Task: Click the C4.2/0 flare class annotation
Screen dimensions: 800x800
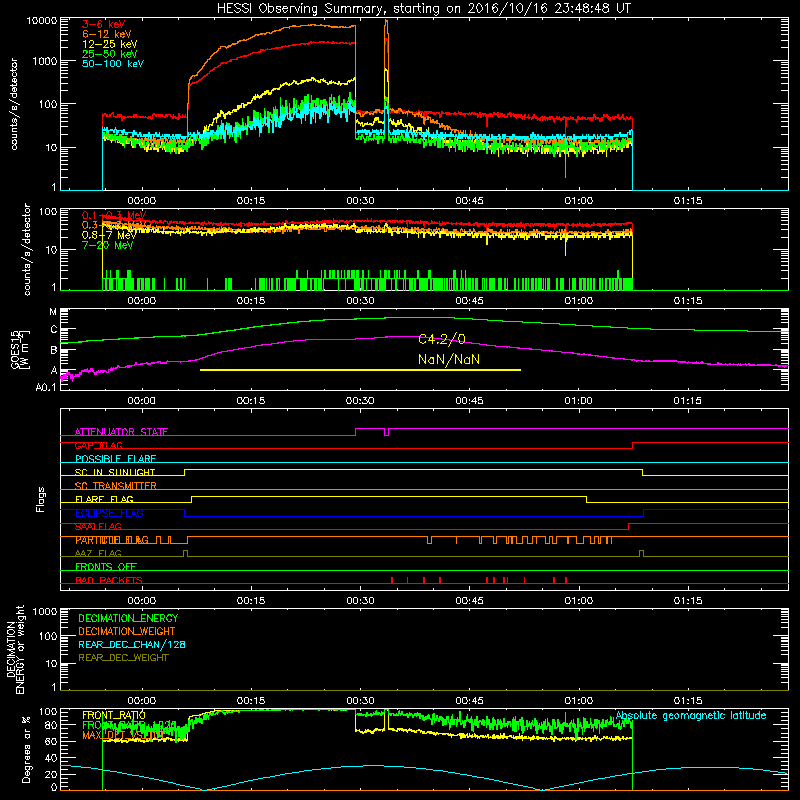Action: click(442, 339)
